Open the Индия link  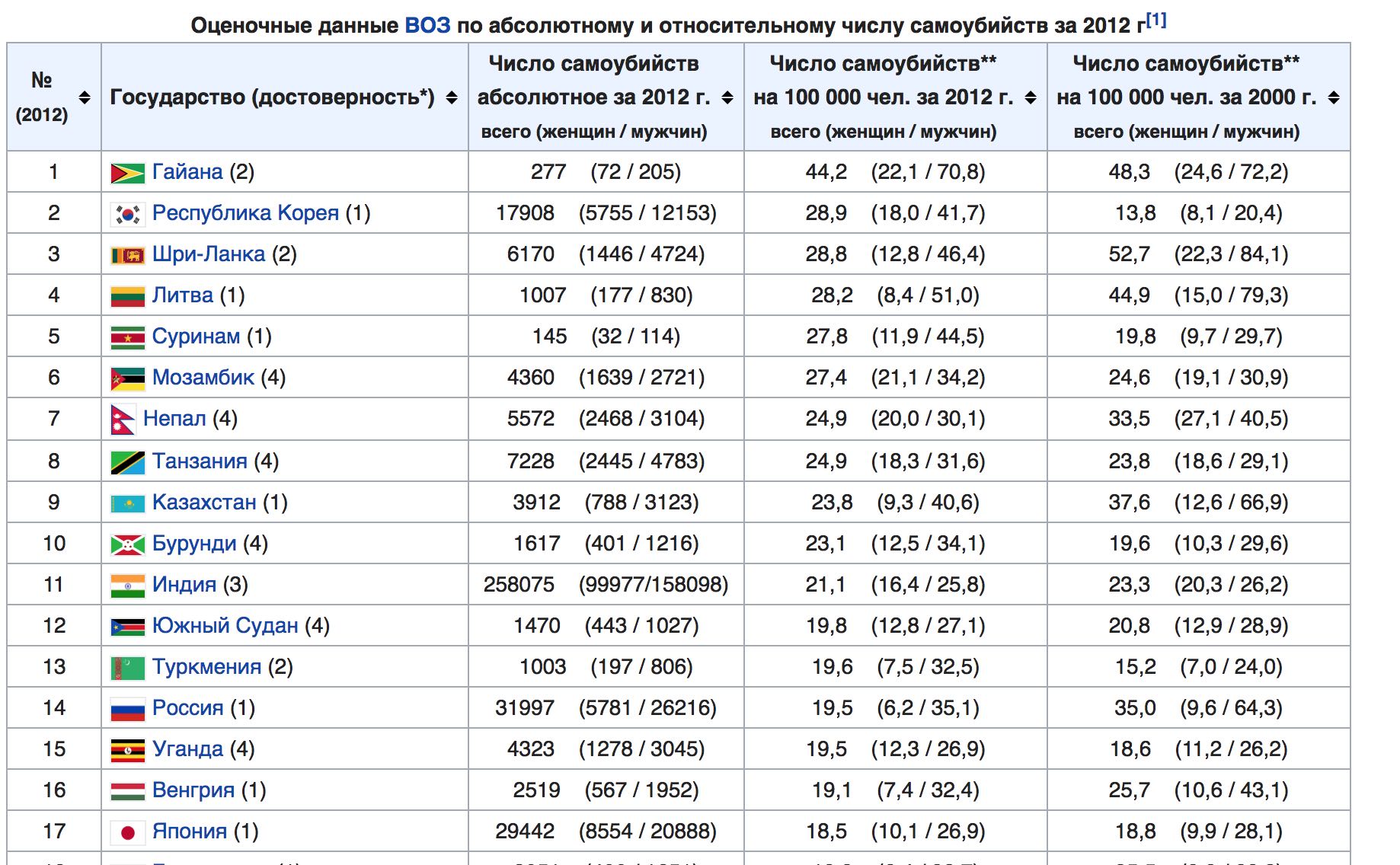pyautogui.click(x=184, y=585)
